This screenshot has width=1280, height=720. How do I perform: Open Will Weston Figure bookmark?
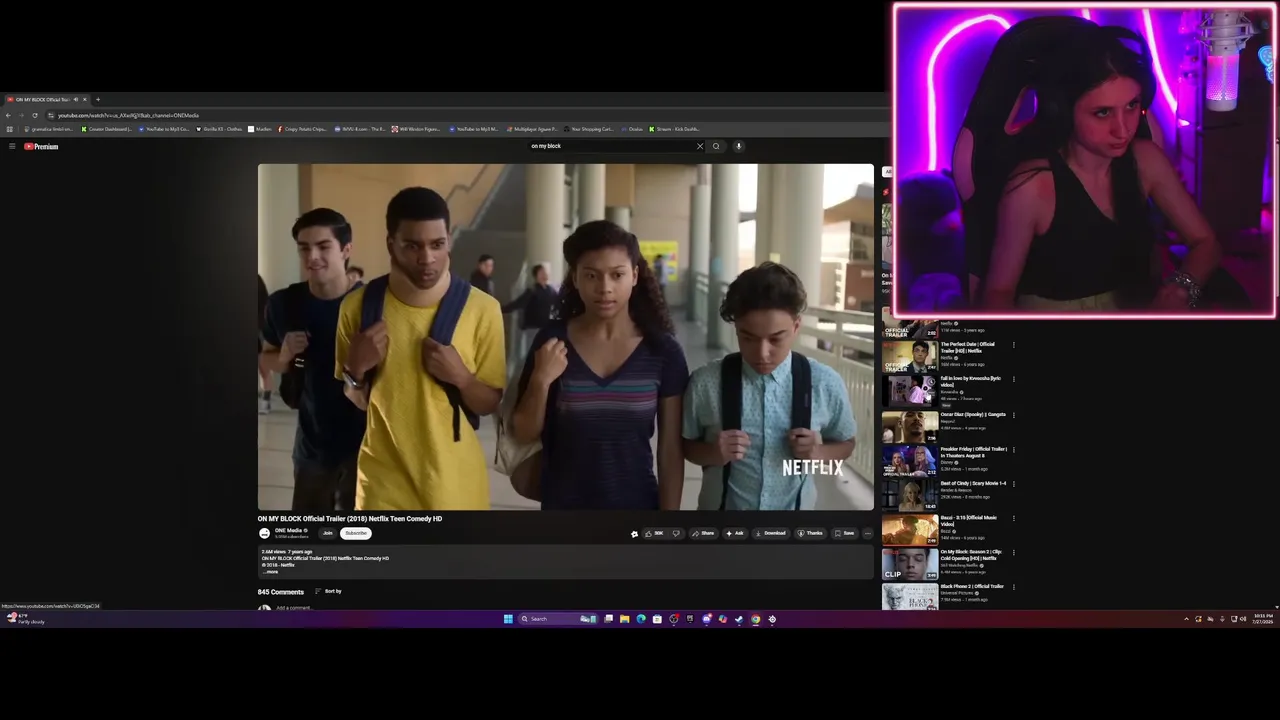[416, 129]
